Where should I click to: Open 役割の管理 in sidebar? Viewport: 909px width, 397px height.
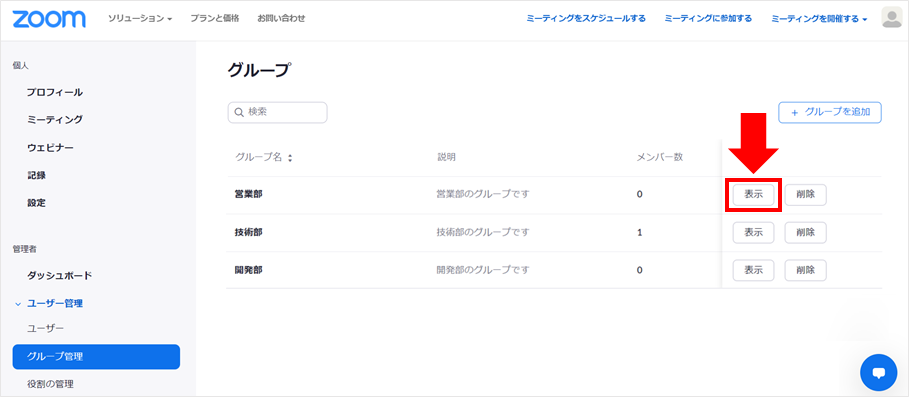50,384
